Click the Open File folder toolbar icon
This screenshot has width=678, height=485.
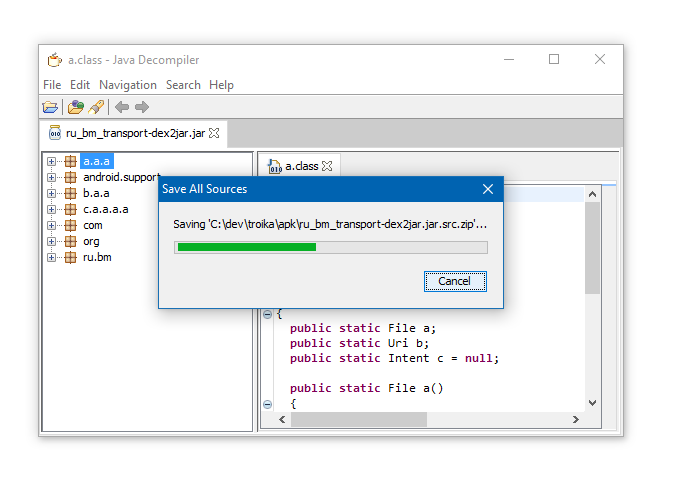(50, 107)
